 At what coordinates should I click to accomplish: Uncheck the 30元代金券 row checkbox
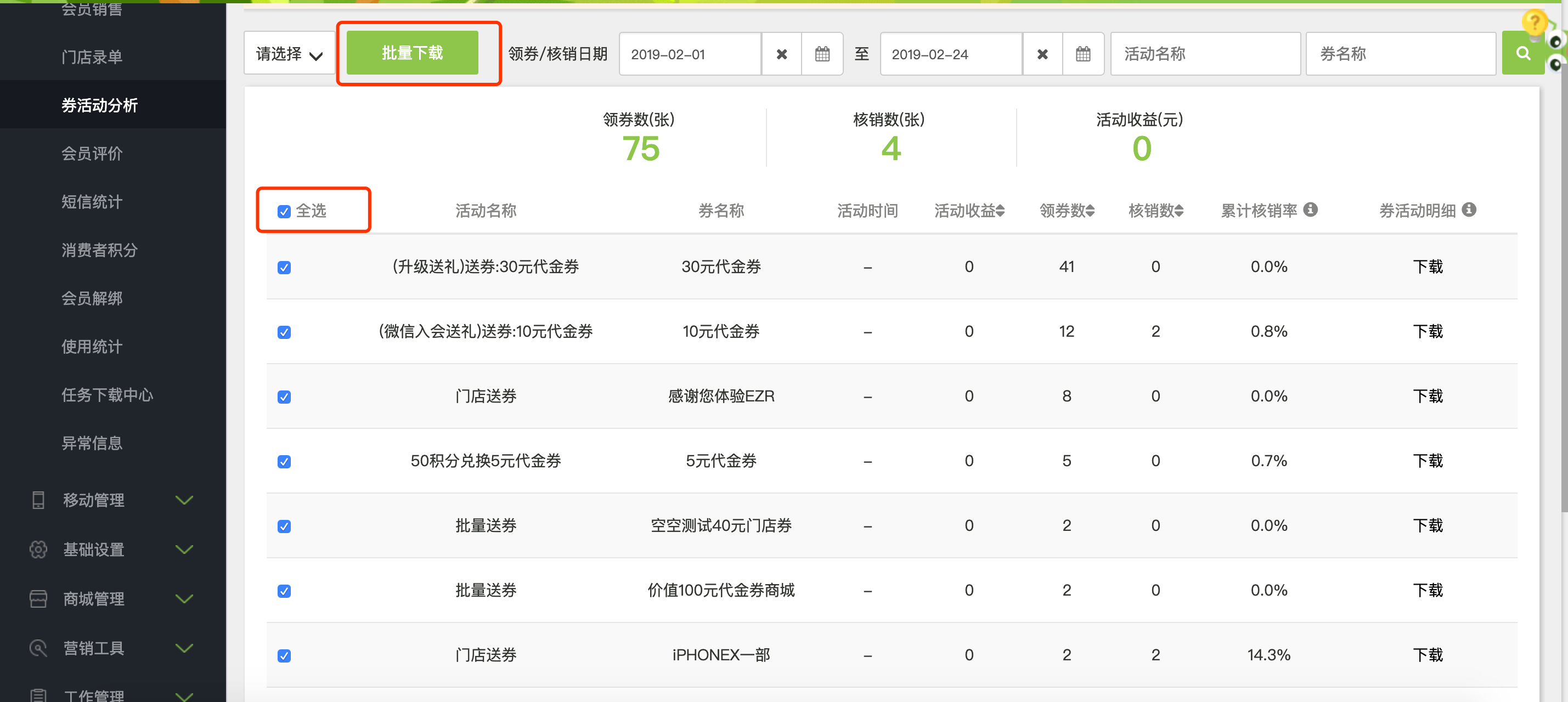[284, 268]
